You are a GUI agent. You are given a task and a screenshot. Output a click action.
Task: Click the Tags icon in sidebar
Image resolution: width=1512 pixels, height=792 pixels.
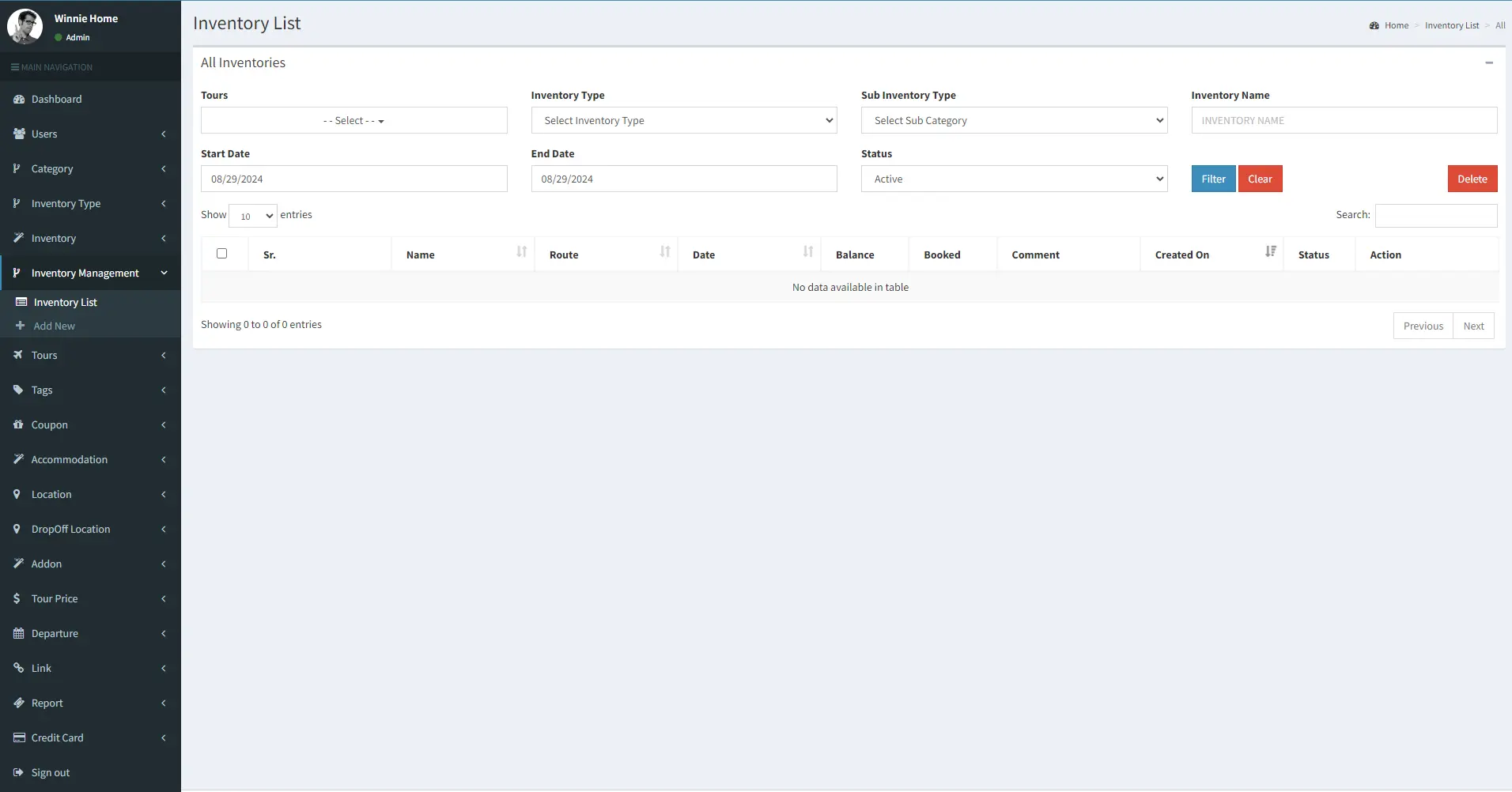tap(18, 390)
